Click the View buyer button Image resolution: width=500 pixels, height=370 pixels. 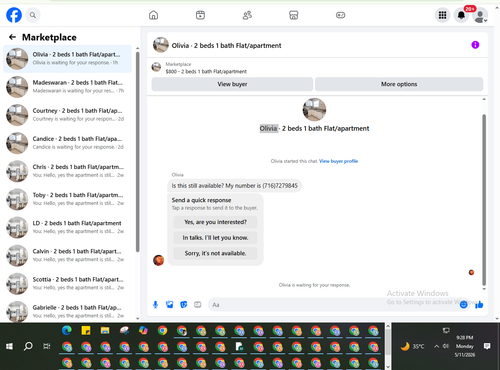[232, 84]
